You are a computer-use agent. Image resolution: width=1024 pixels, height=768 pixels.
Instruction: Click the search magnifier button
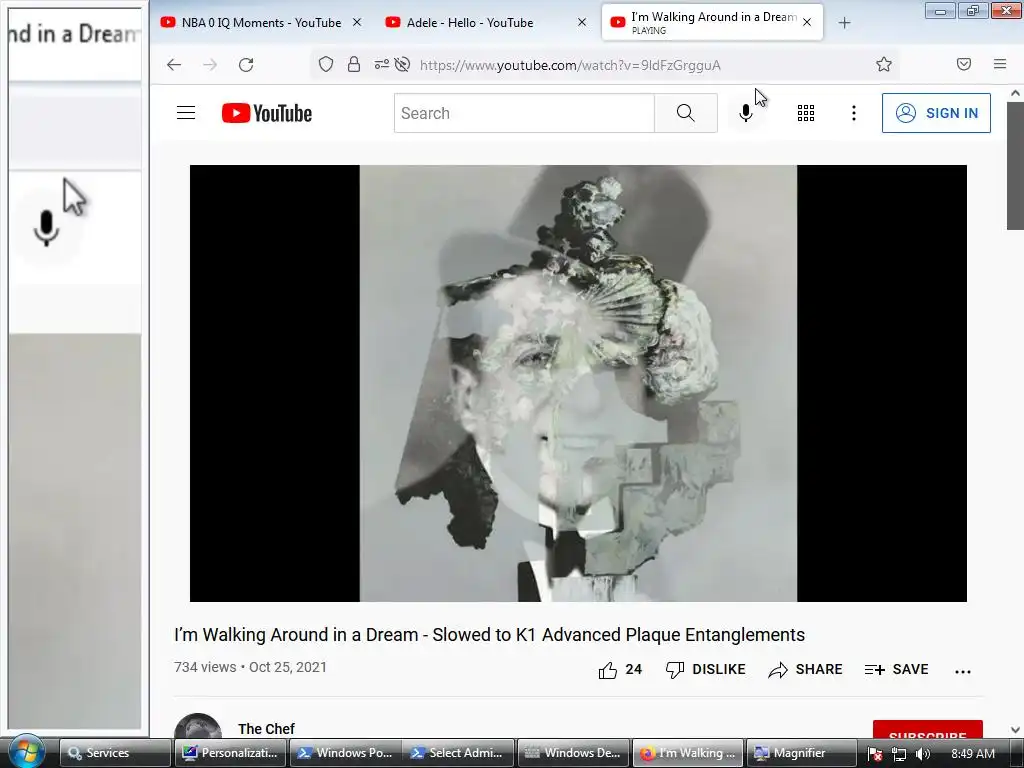686,113
